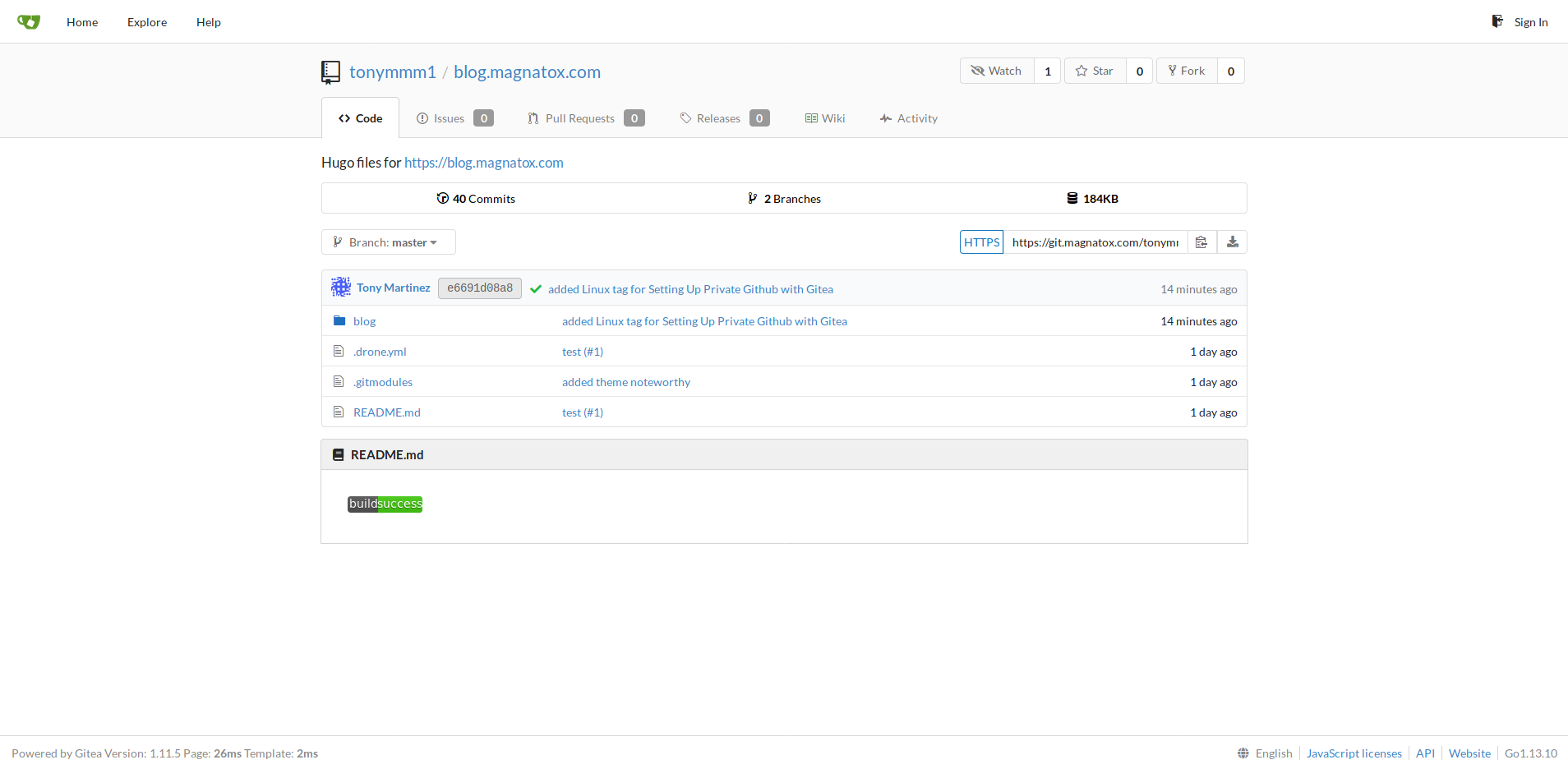Click the file icon beside .drone.yml
1568x769 pixels.
point(338,351)
